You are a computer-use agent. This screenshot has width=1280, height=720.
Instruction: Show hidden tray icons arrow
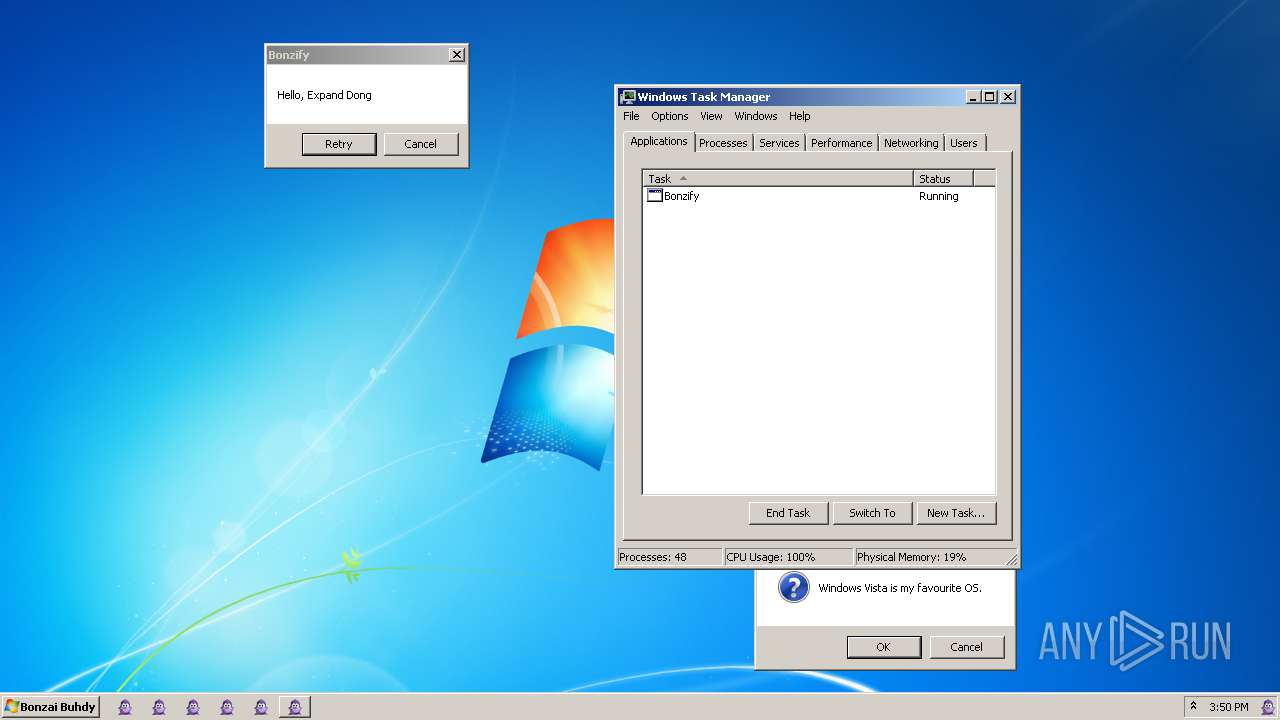point(1193,706)
